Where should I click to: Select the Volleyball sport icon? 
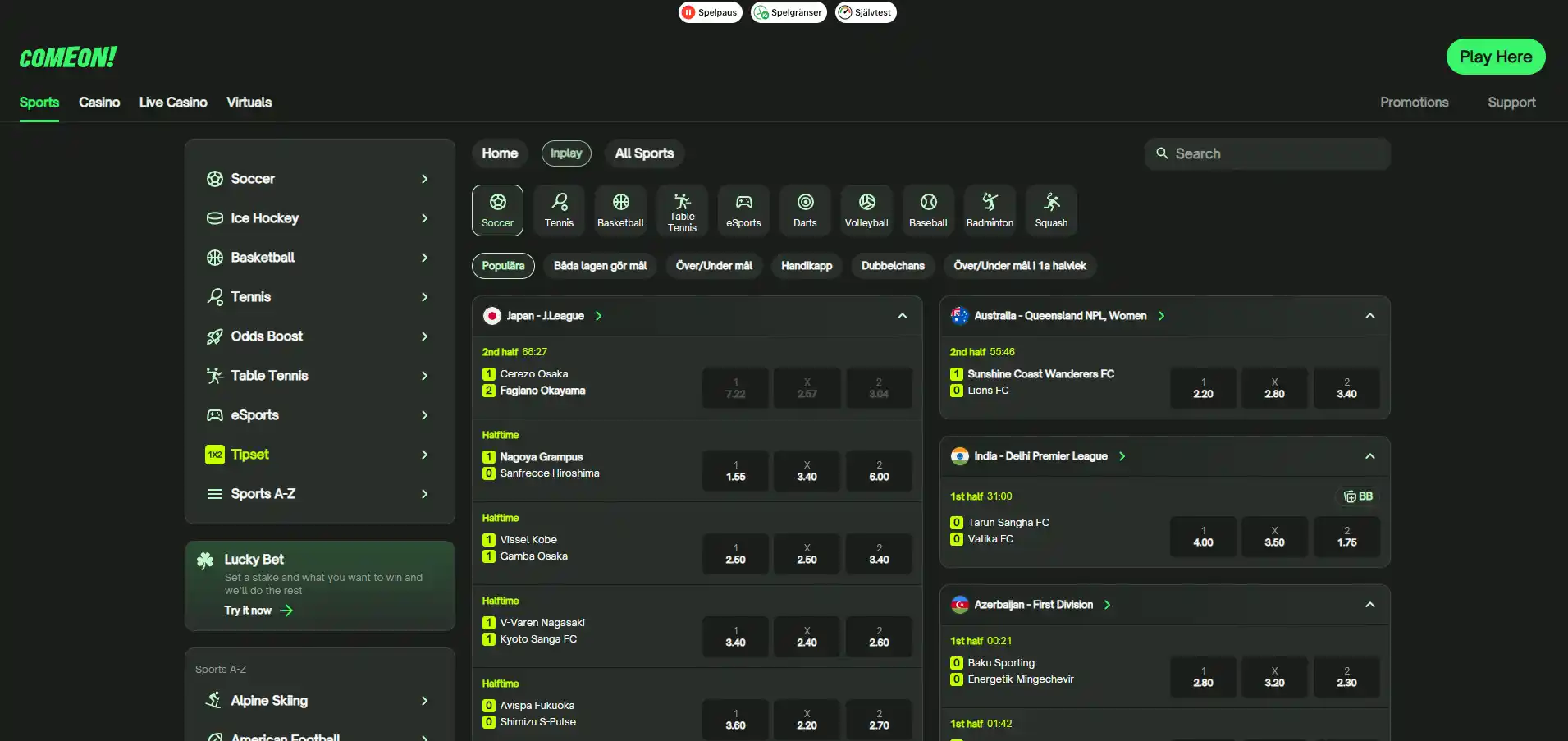click(866, 210)
